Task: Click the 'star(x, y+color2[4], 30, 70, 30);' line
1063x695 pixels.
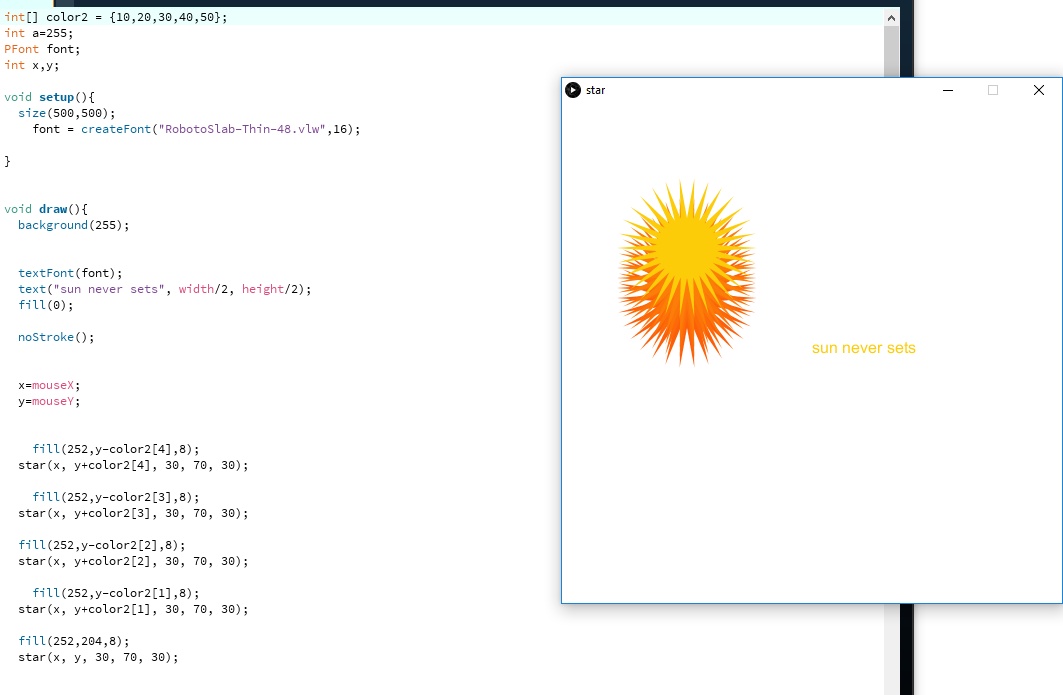Action: (x=133, y=465)
